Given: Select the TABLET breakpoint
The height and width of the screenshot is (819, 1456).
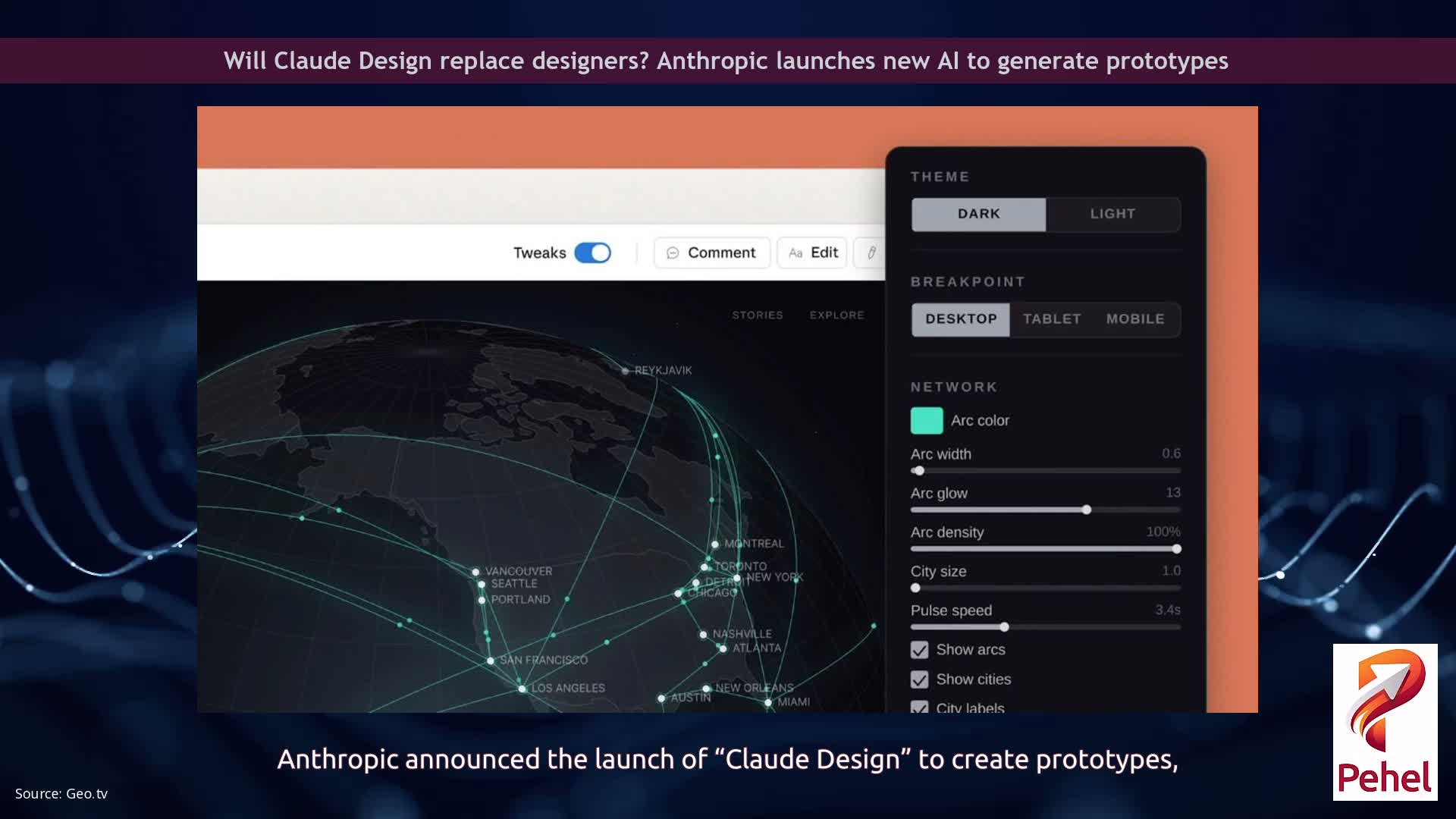Looking at the screenshot, I should [1052, 318].
